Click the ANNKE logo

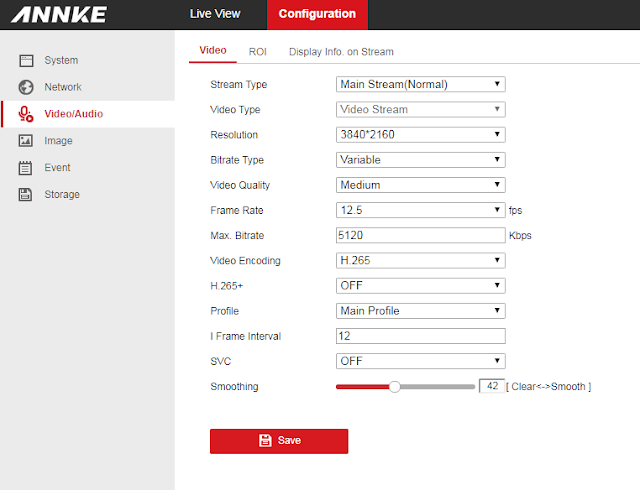[59, 14]
